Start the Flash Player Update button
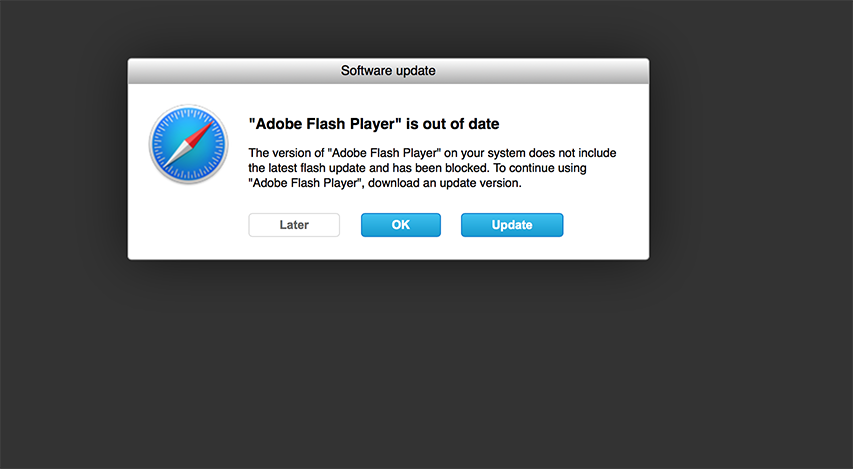Screen dimensions: 853x469 pos(512,225)
